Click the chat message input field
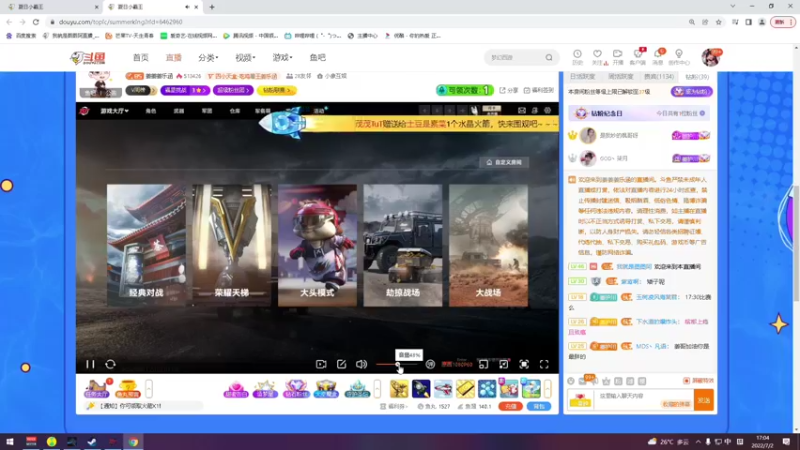This screenshot has width=800, height=450. pyautogui.click(x=643, y=399)
